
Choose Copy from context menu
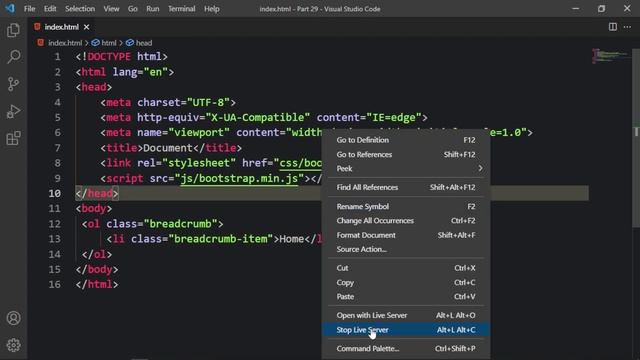coord(406,282)
